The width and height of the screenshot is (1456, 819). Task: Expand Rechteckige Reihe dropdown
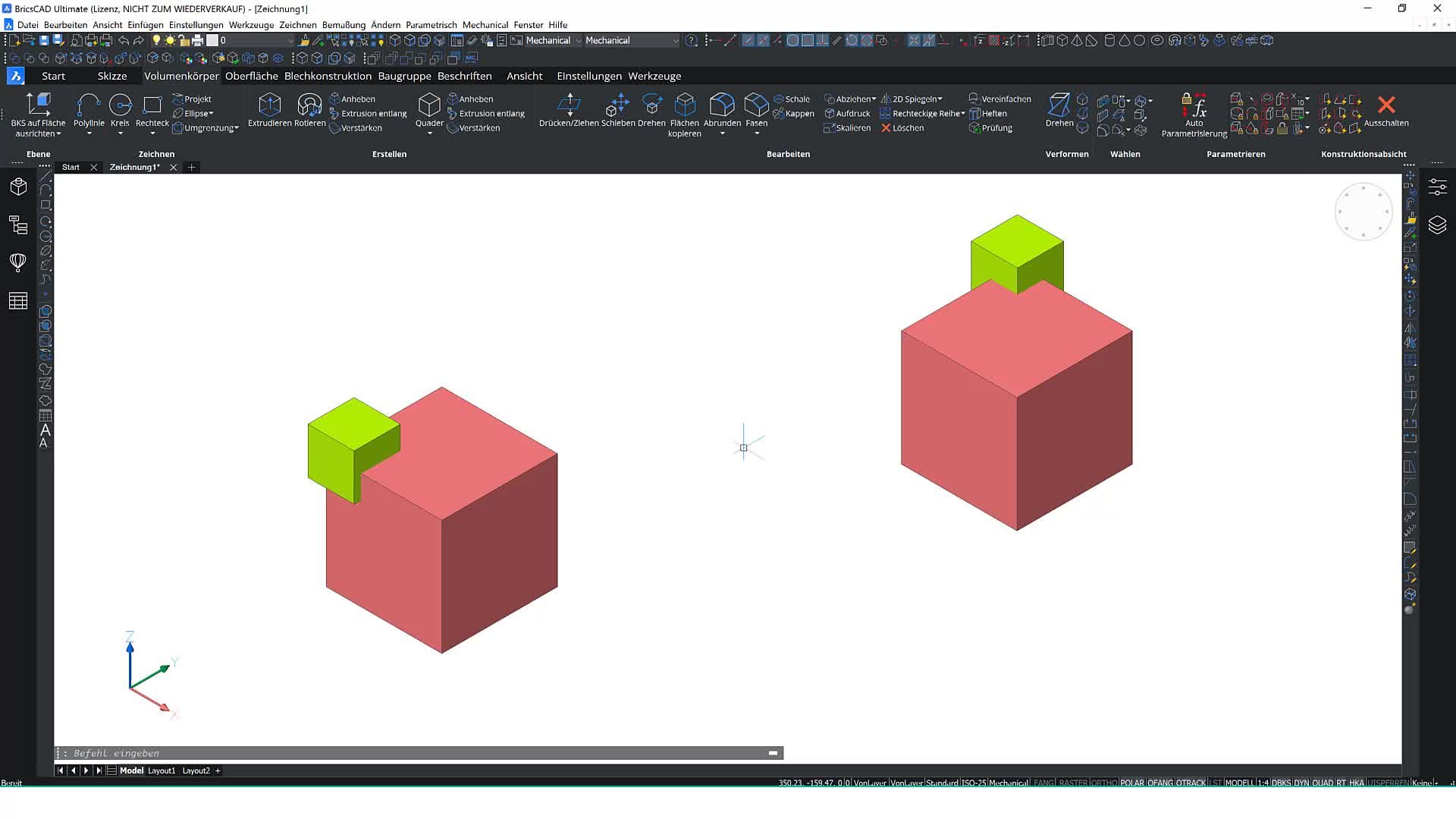point(962,114)
